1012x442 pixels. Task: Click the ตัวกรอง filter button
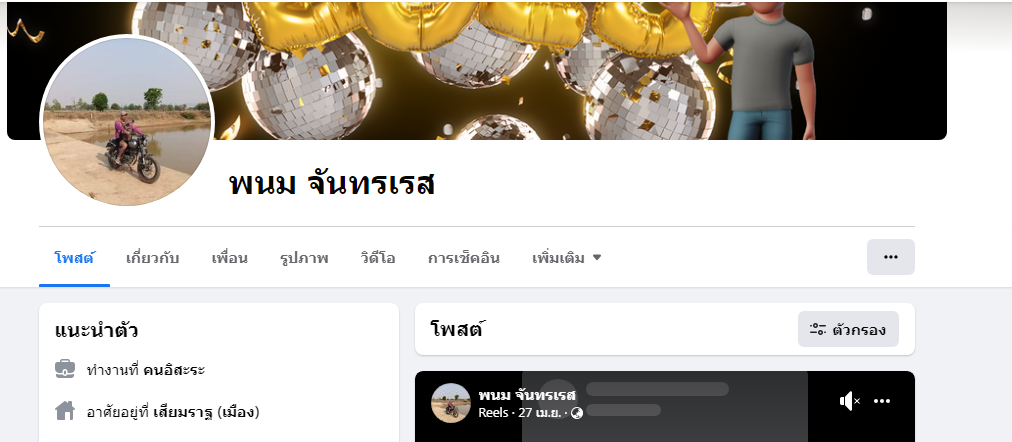pyautogui.click(x=848, y=329)
